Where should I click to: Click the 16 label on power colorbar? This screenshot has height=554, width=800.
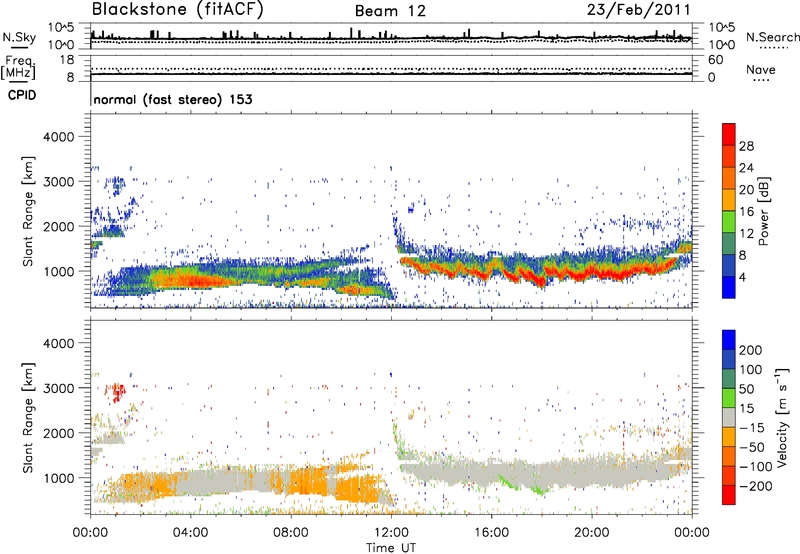coord(746,212)
